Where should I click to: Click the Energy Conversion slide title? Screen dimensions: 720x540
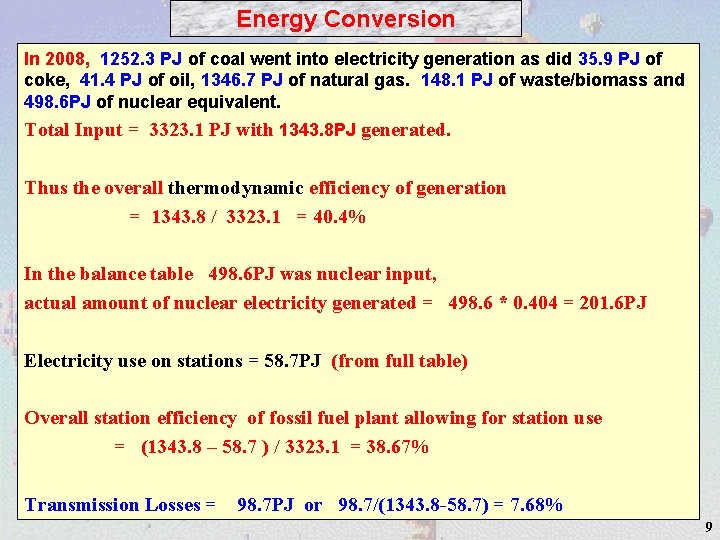tap(345, 19)
